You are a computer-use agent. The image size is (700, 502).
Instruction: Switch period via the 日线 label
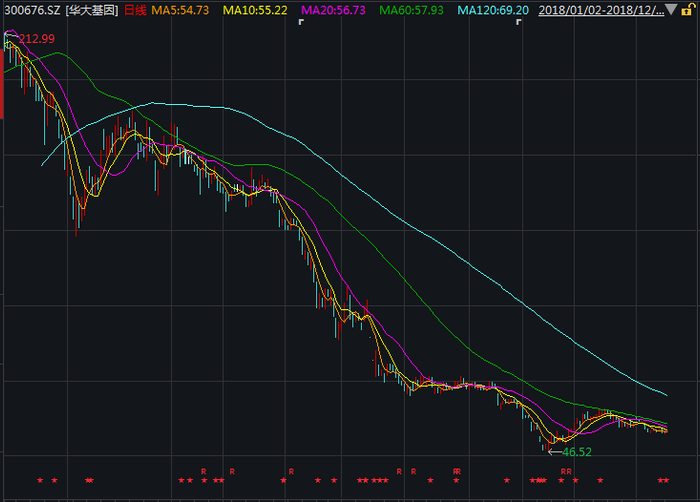tap(135, 10)
